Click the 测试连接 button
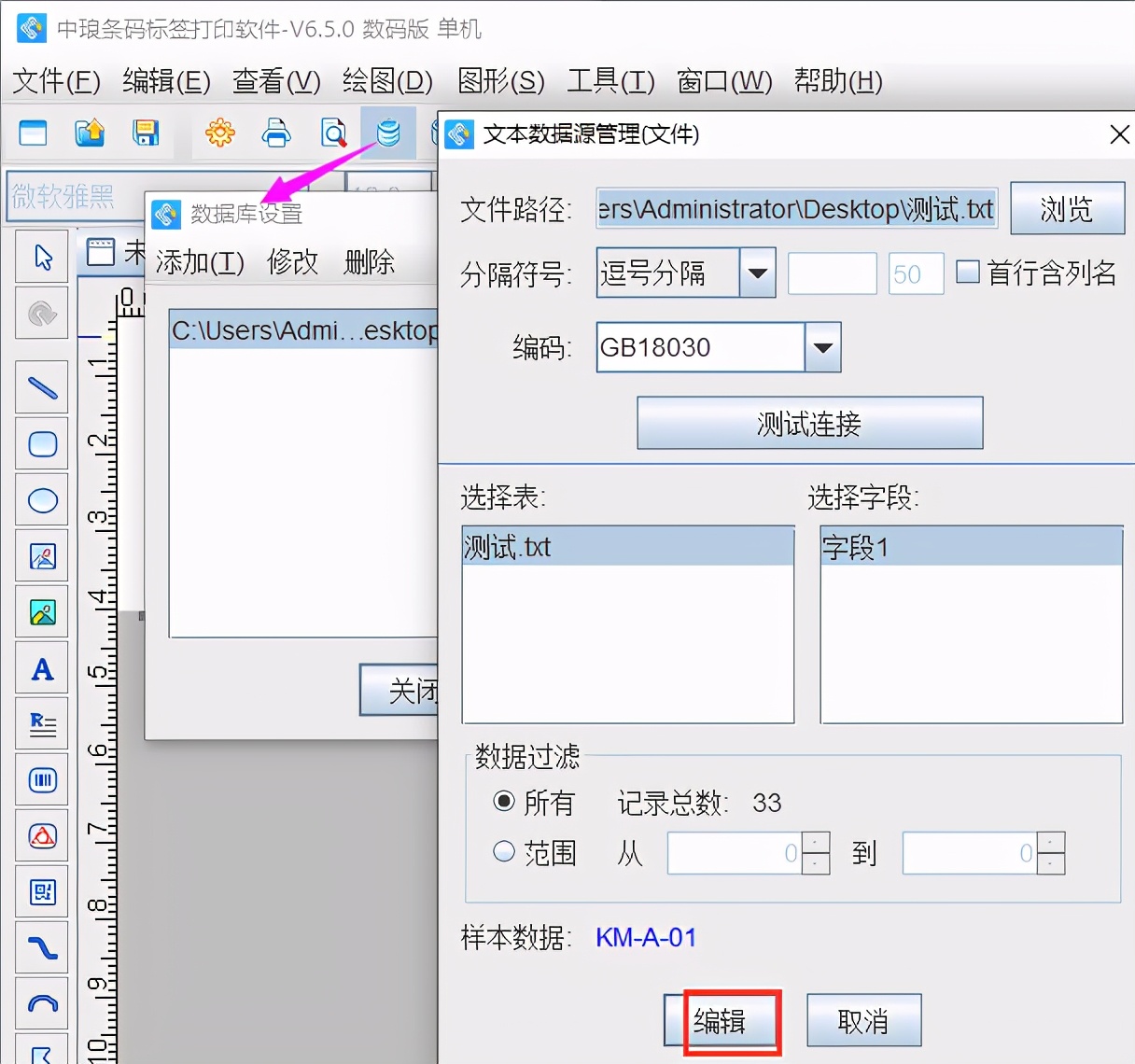Screen dimensions: 1135x1064 [809, 424]
